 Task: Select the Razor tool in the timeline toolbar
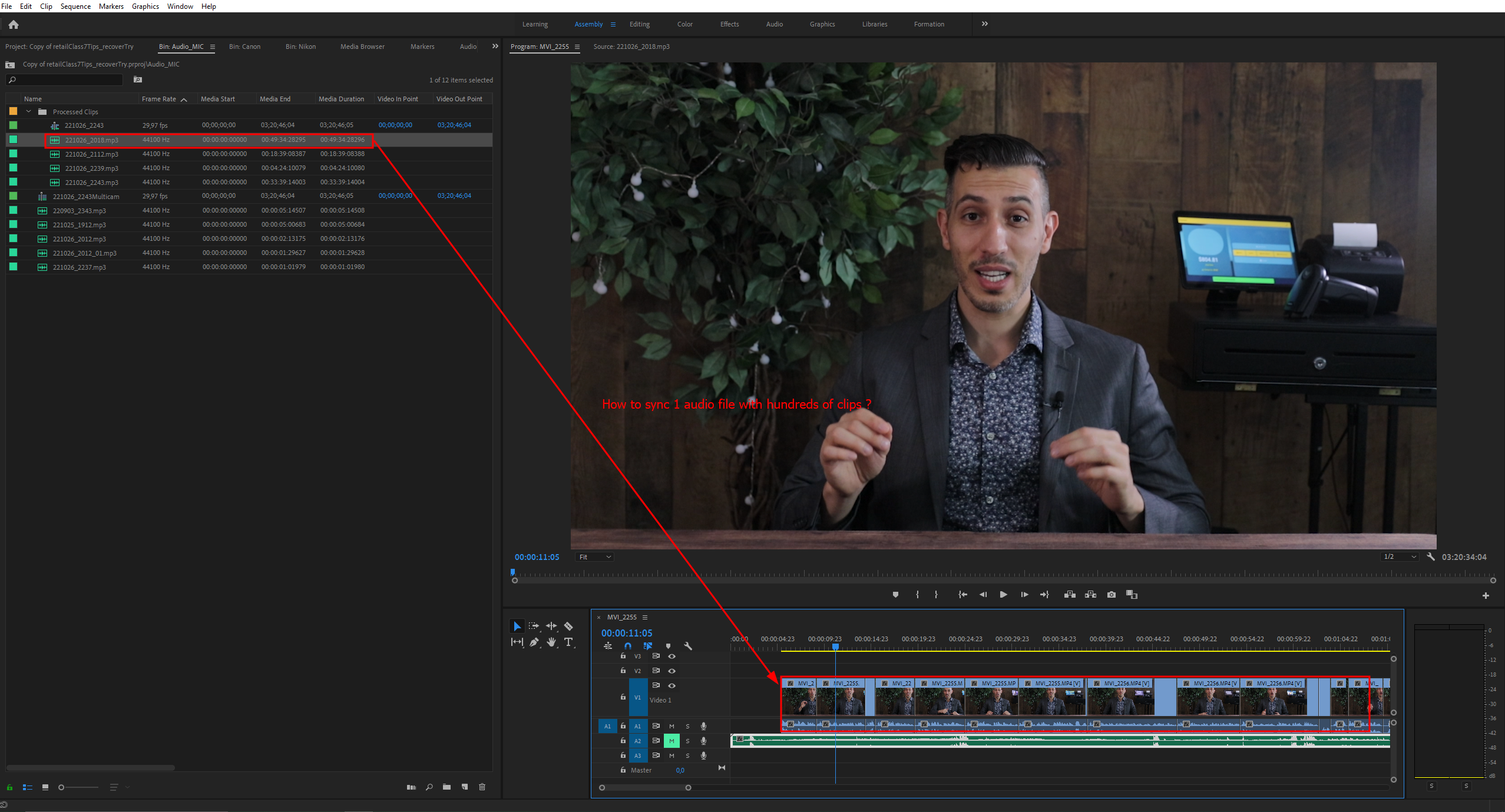[x=568, y=626]
